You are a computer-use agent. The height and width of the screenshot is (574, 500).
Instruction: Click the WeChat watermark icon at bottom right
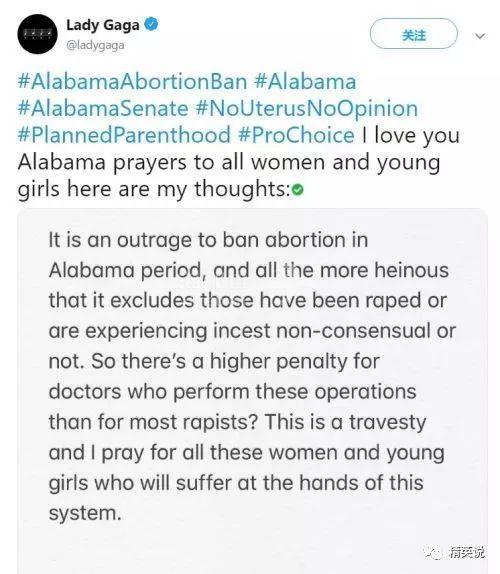(433, 552)
